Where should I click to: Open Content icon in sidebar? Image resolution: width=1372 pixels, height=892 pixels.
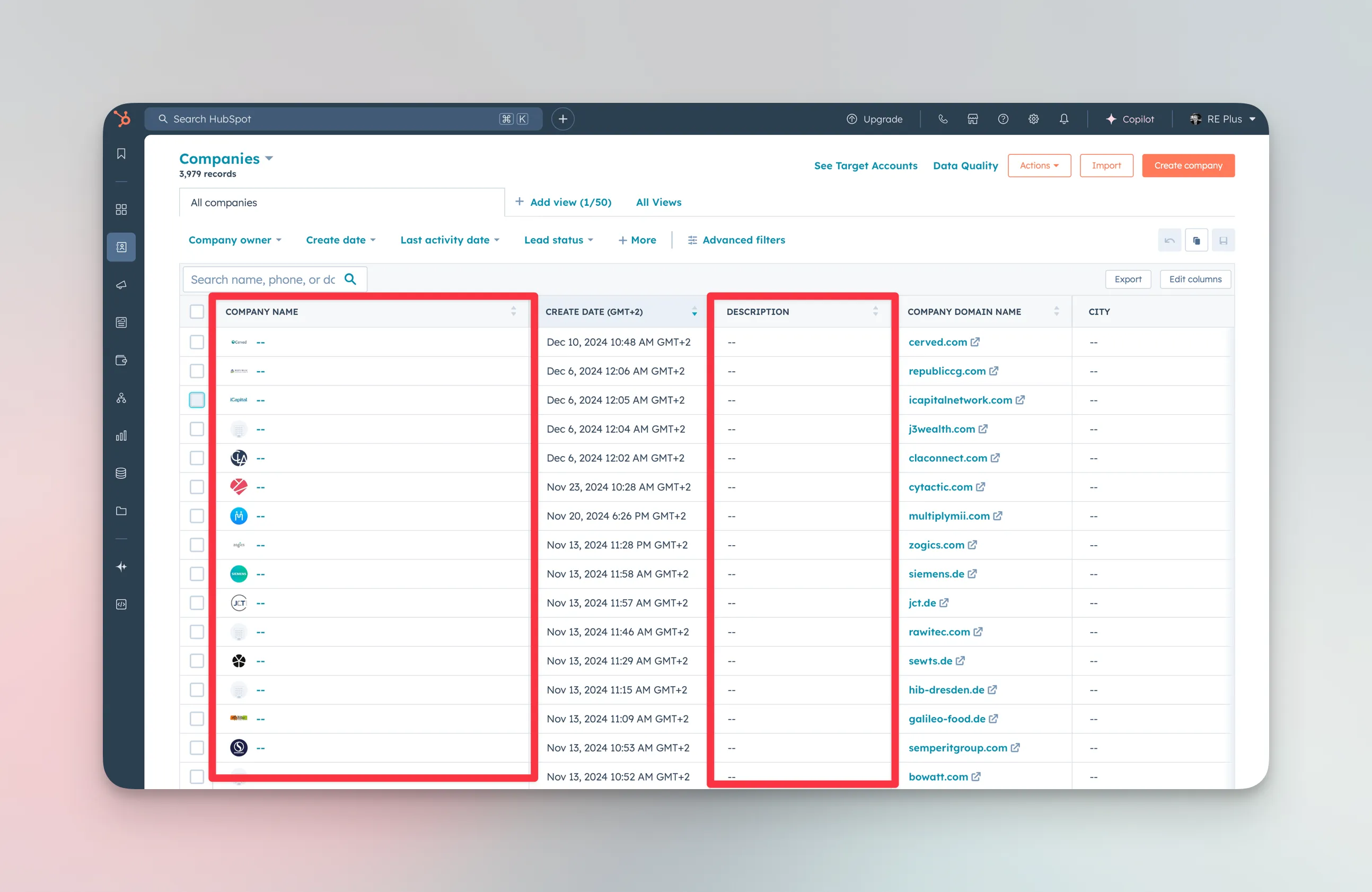121,322
